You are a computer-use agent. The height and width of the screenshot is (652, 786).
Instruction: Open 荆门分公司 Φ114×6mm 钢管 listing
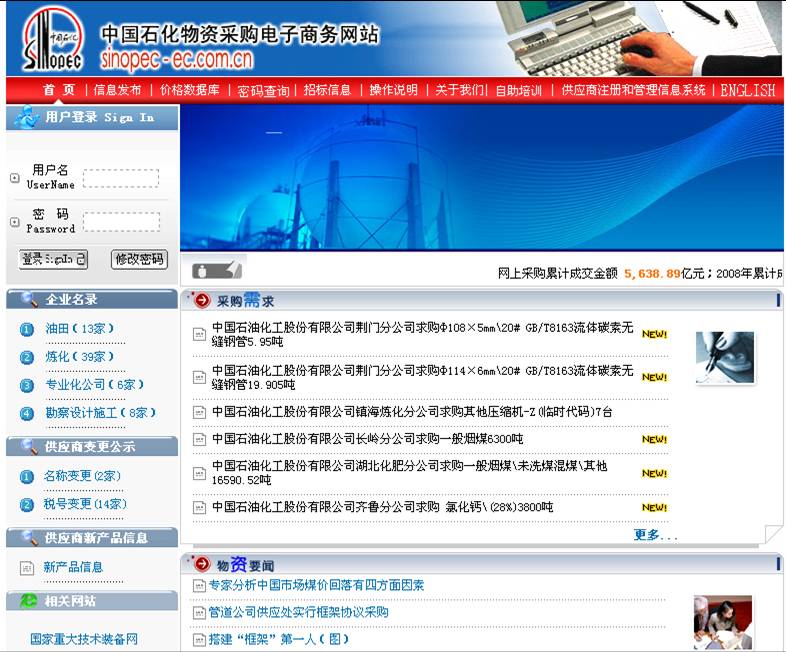pos(422,377)
